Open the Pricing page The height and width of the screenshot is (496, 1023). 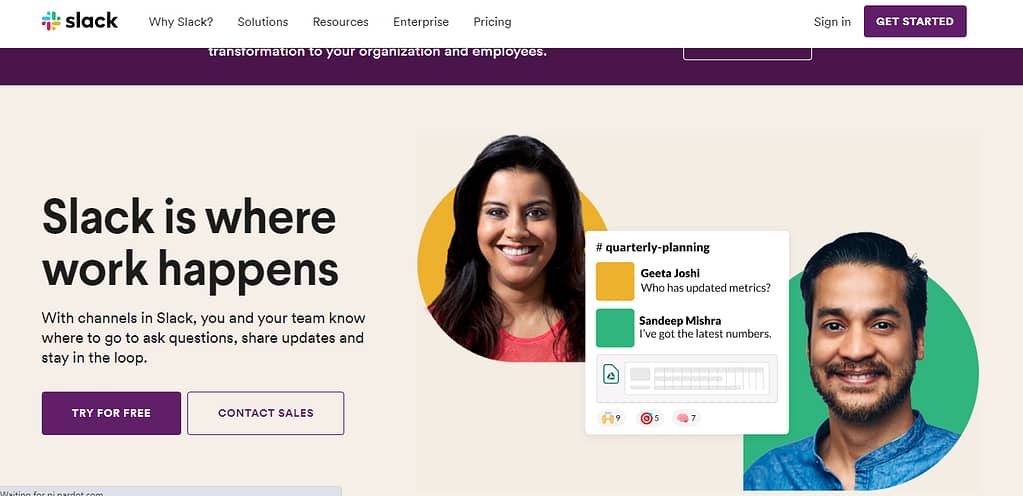[x=493, y=22]
